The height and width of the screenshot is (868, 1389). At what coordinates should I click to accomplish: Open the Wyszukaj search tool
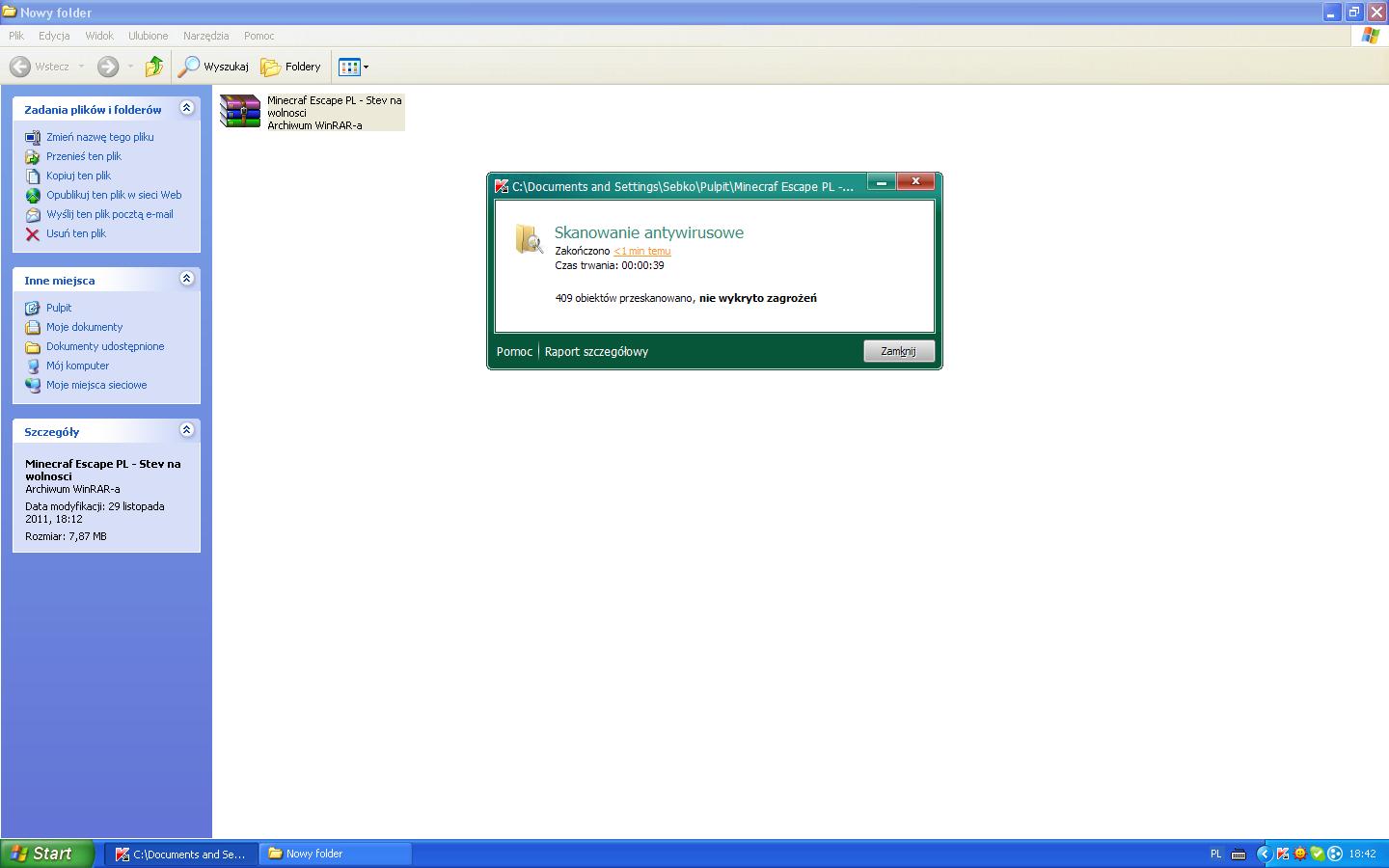coord(213,67)
